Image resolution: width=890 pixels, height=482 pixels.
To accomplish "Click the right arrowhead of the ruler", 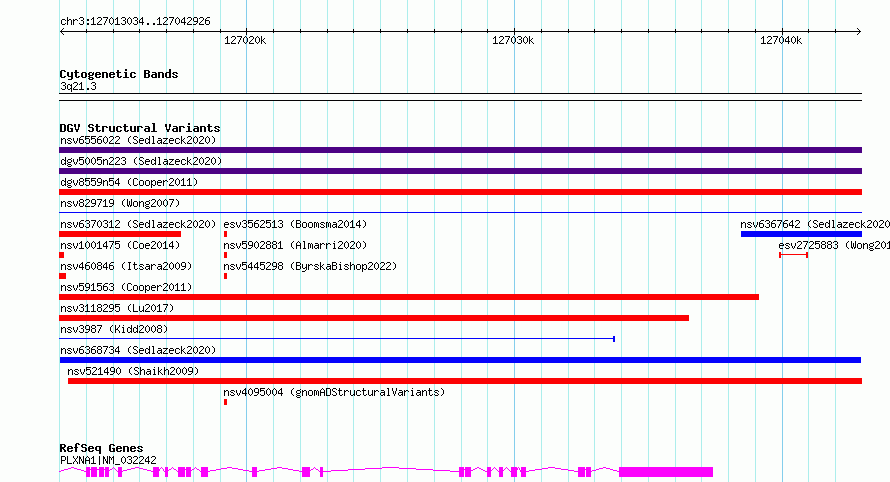I will pos(859,32).
